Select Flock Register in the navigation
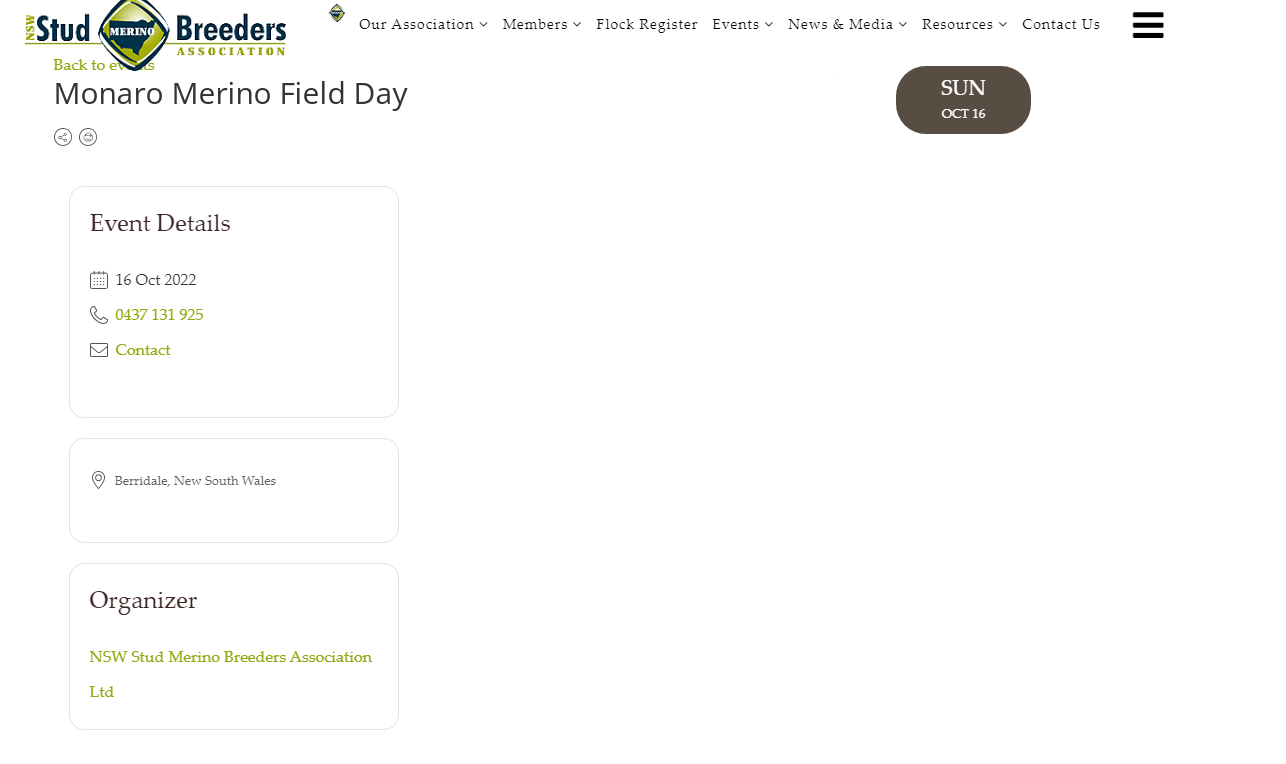This screenshot has height=764, width=1286. point(646,24)
